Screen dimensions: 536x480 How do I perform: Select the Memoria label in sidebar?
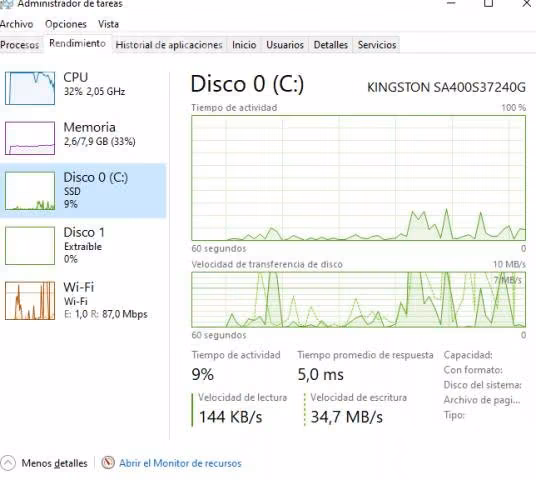[90, 127]
